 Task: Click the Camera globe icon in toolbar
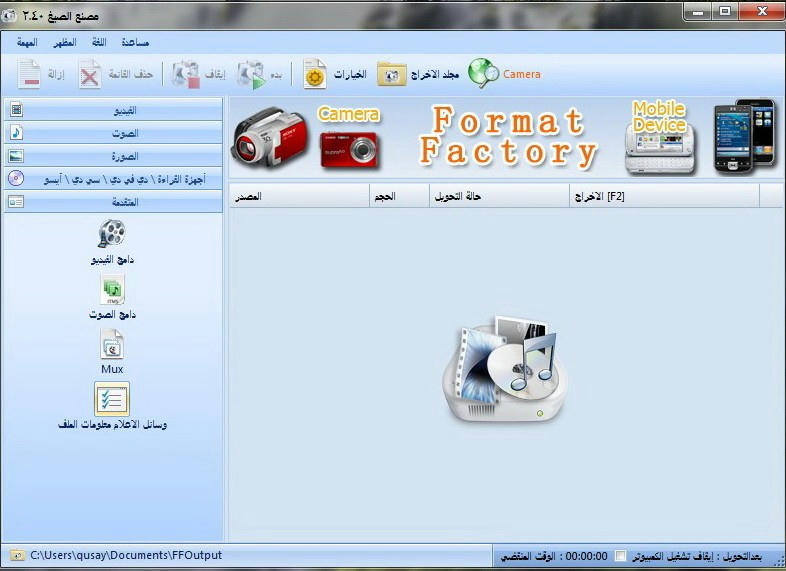coord(483,73)
